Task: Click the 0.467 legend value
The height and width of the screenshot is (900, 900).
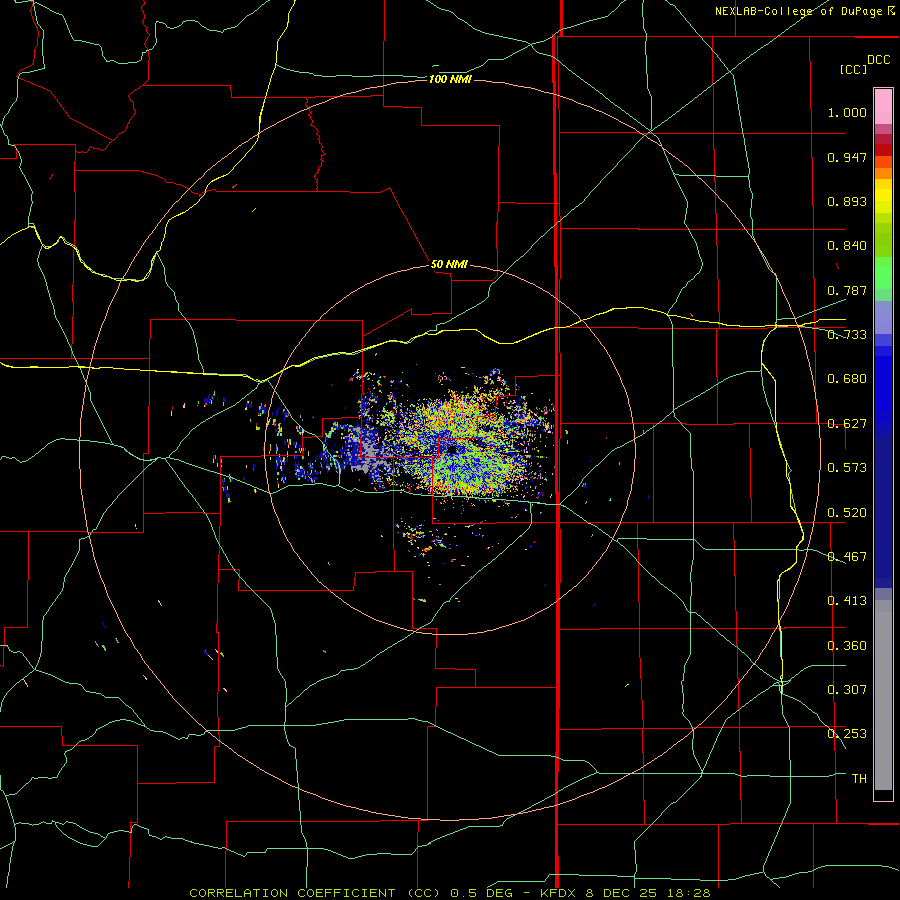Action: pos(847,557)
